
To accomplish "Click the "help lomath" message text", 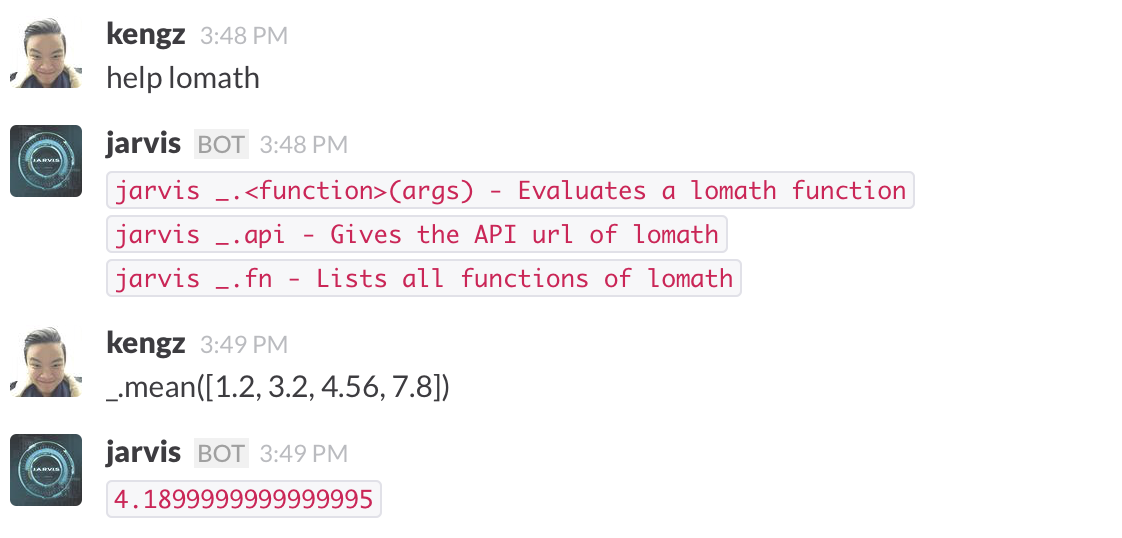I will 183,78.
